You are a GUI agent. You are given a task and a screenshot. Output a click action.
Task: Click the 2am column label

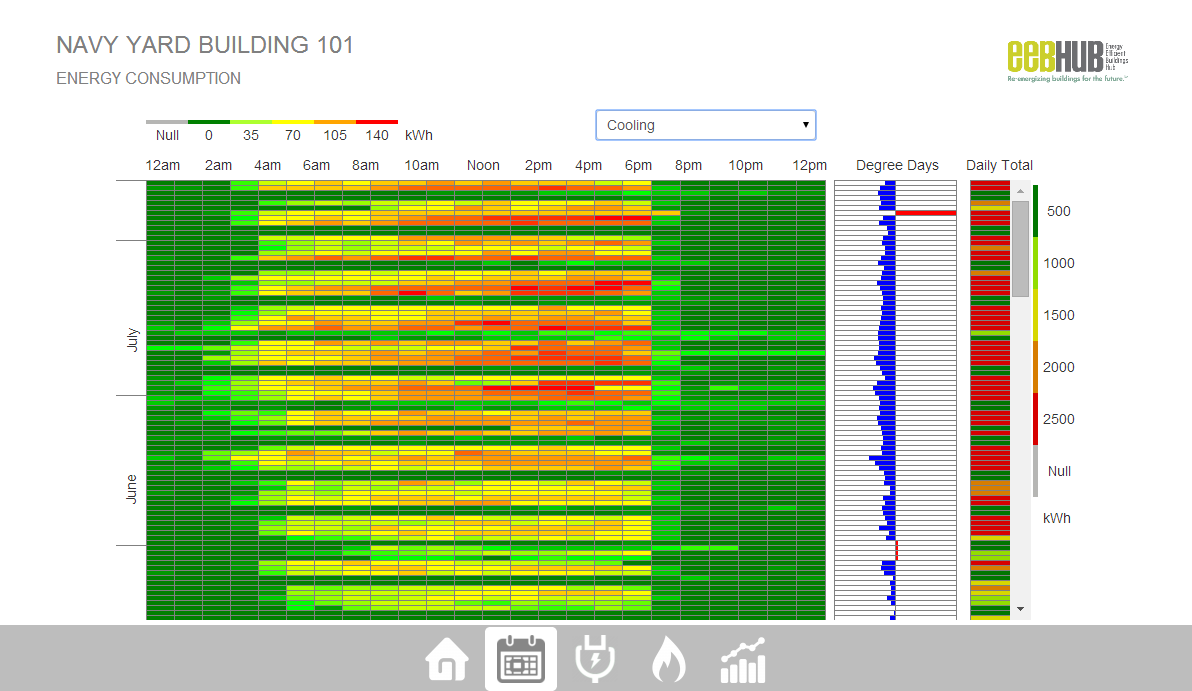[x=218, y=165]
